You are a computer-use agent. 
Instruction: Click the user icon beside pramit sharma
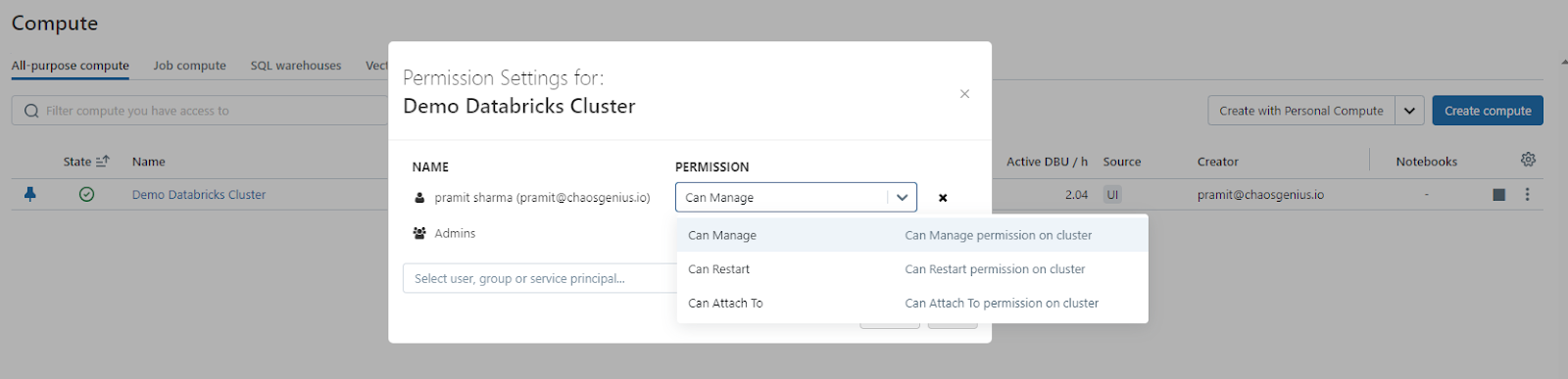pyautogui.click(x=419, y=198)
